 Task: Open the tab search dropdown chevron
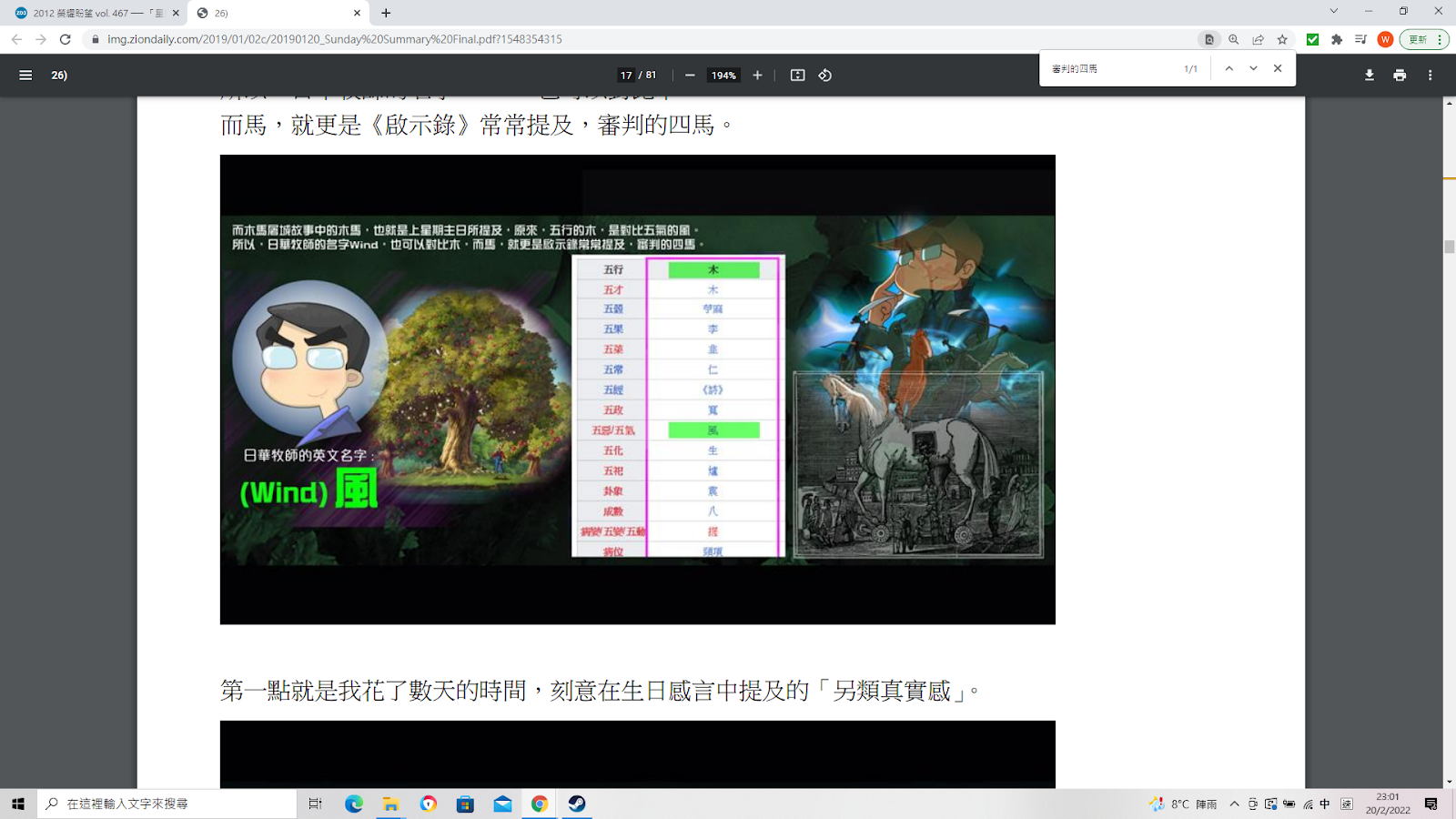[1334, 11]
